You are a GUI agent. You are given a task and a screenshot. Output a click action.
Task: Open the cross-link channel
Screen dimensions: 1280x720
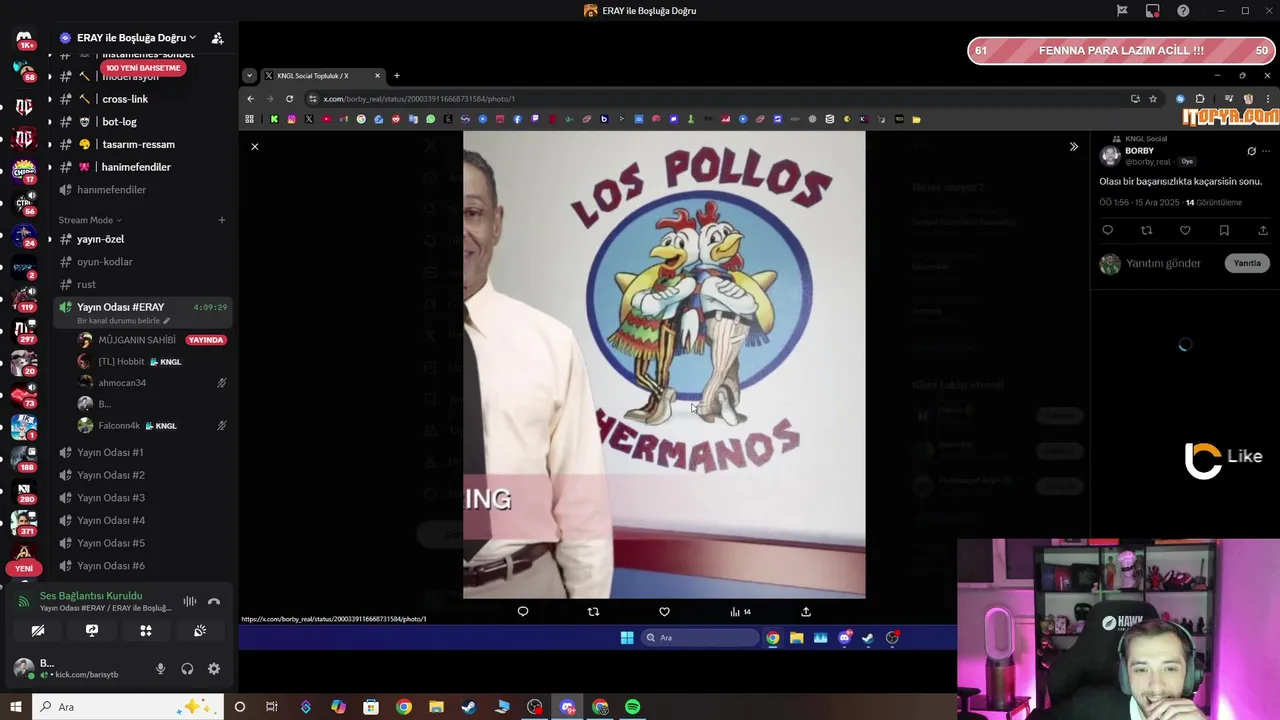coord(125,99)
